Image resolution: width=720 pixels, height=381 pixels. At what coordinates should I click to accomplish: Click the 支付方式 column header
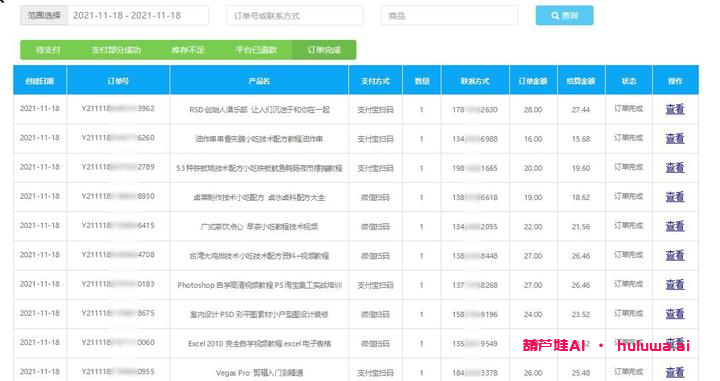pyautogui.click(x=376, y=81)
